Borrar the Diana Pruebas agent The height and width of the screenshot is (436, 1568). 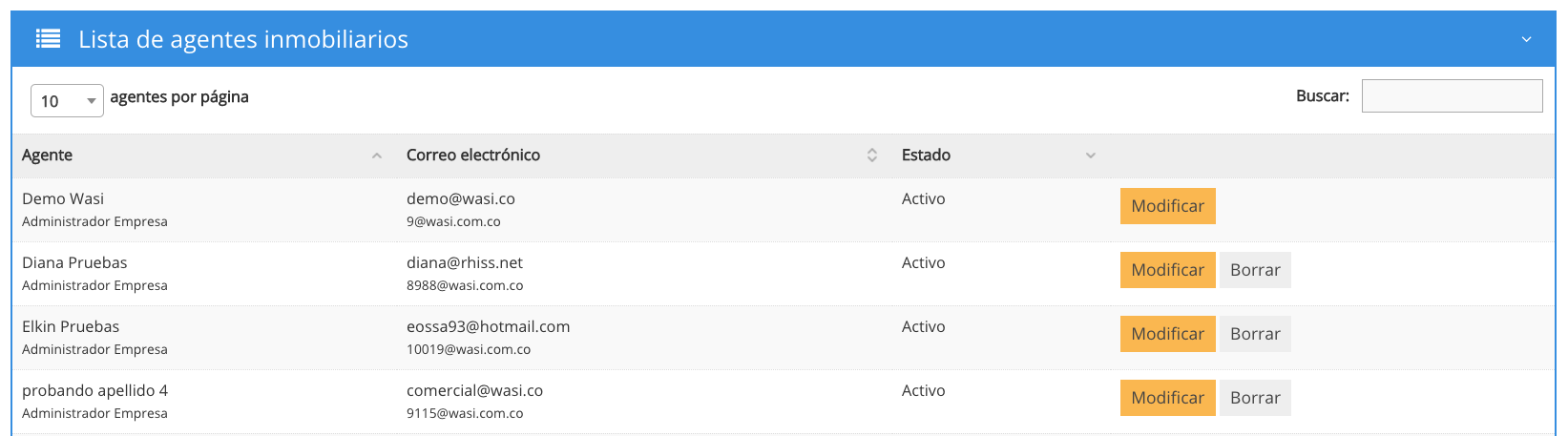pos(1255,270)
